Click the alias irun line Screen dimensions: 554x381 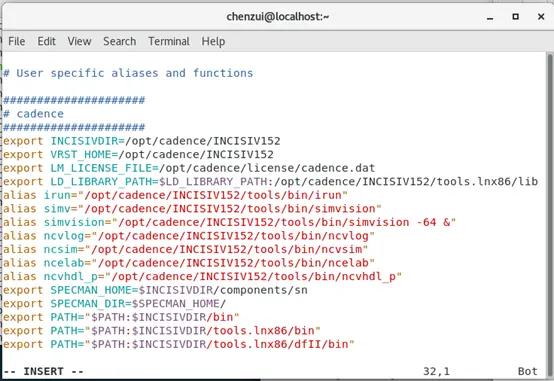(x=176, y=195)
